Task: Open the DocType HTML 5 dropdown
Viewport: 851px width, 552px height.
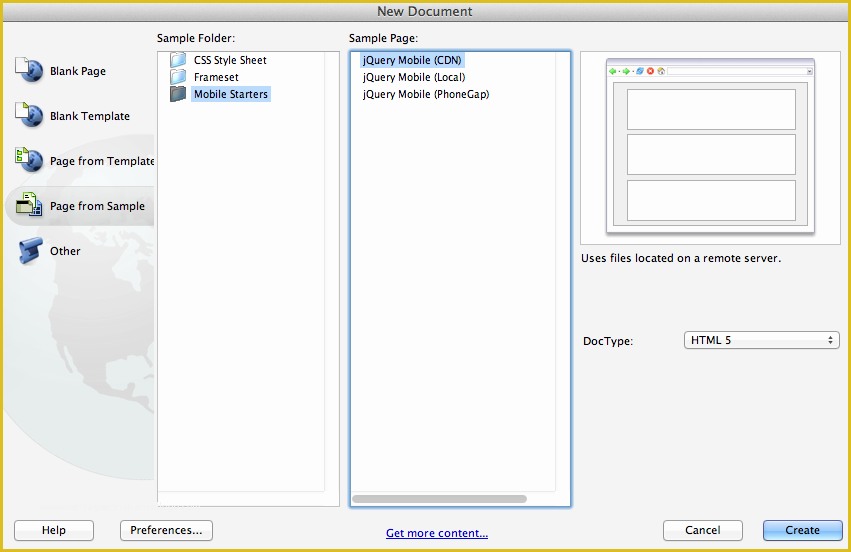Action: point(761,340)
